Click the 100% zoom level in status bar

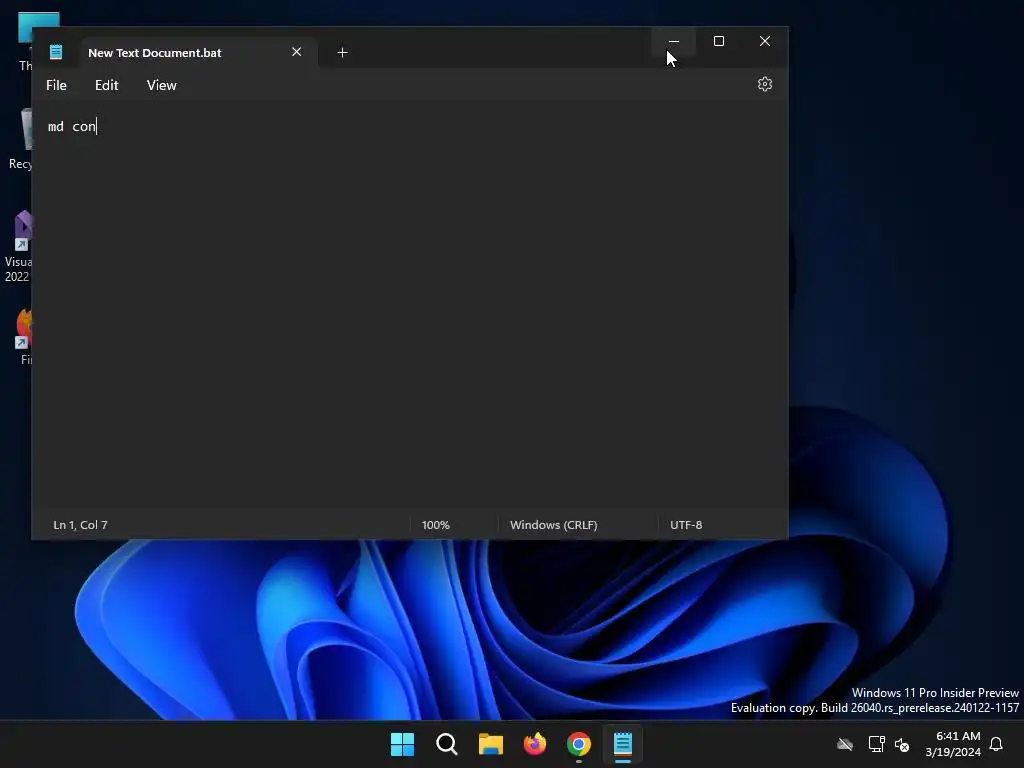click(x=436, y=524)
